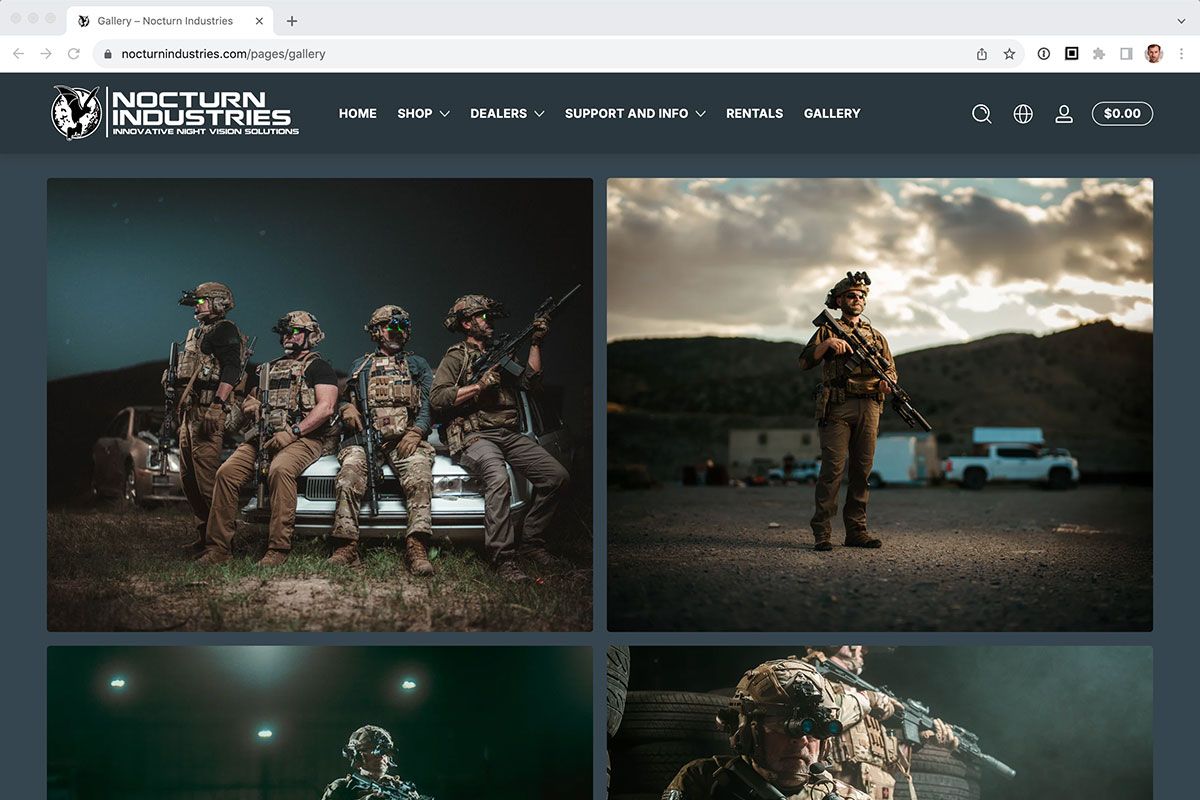Go to the Home menu item
The image size is (1200, 800).
pos(358,114)
